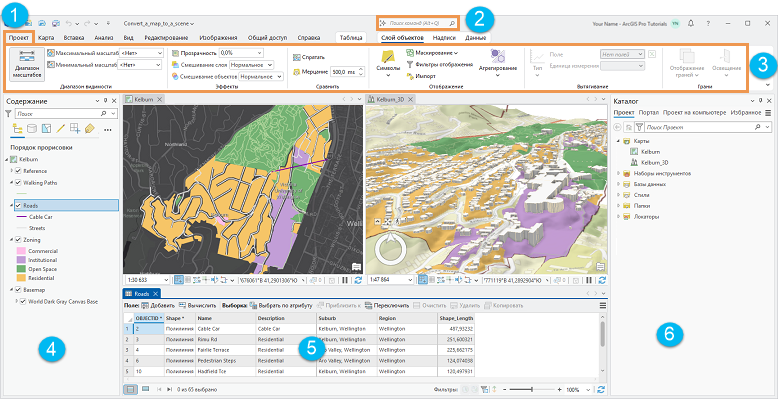Open Фильтры отображения display filters
This screenshot has width=778, height=399.
click(x=439, y=64)
